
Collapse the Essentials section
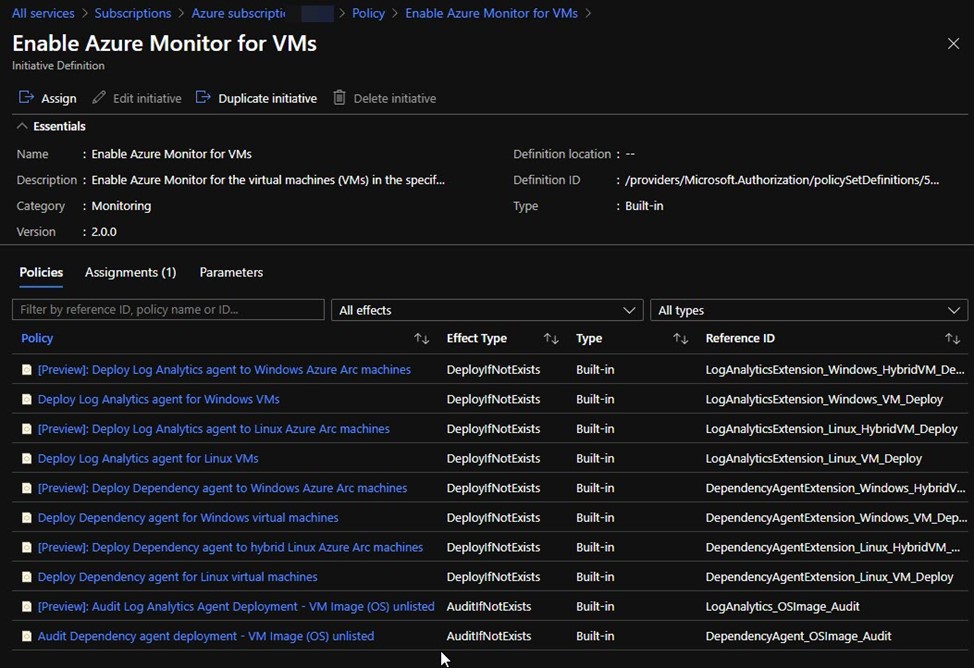coord(22,126)
